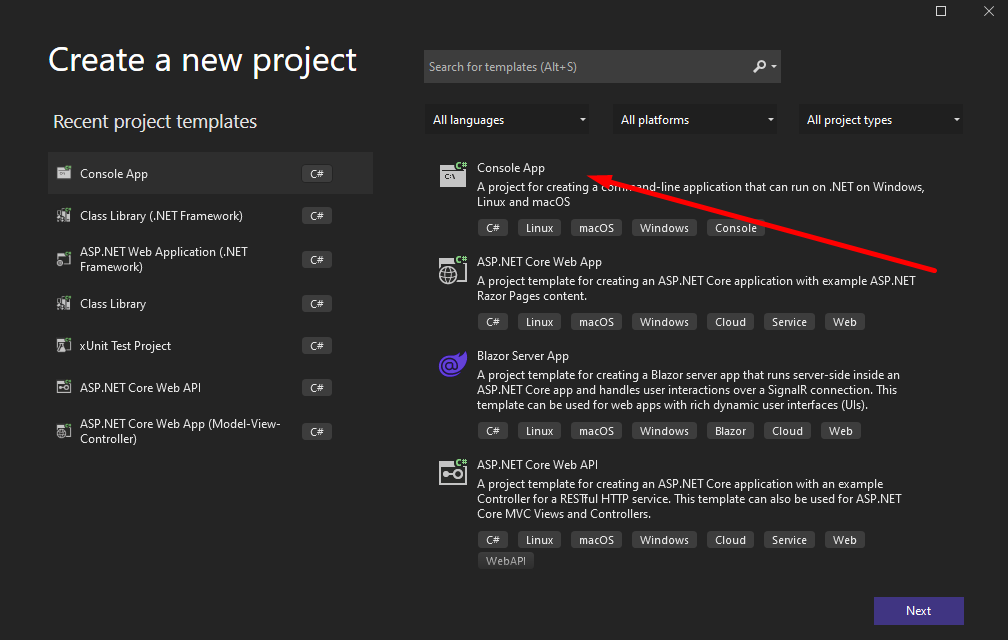Click the recent ASP.NET Core Web API icon
This screenshot has height=640, width=1008.
tap(63, 388)
